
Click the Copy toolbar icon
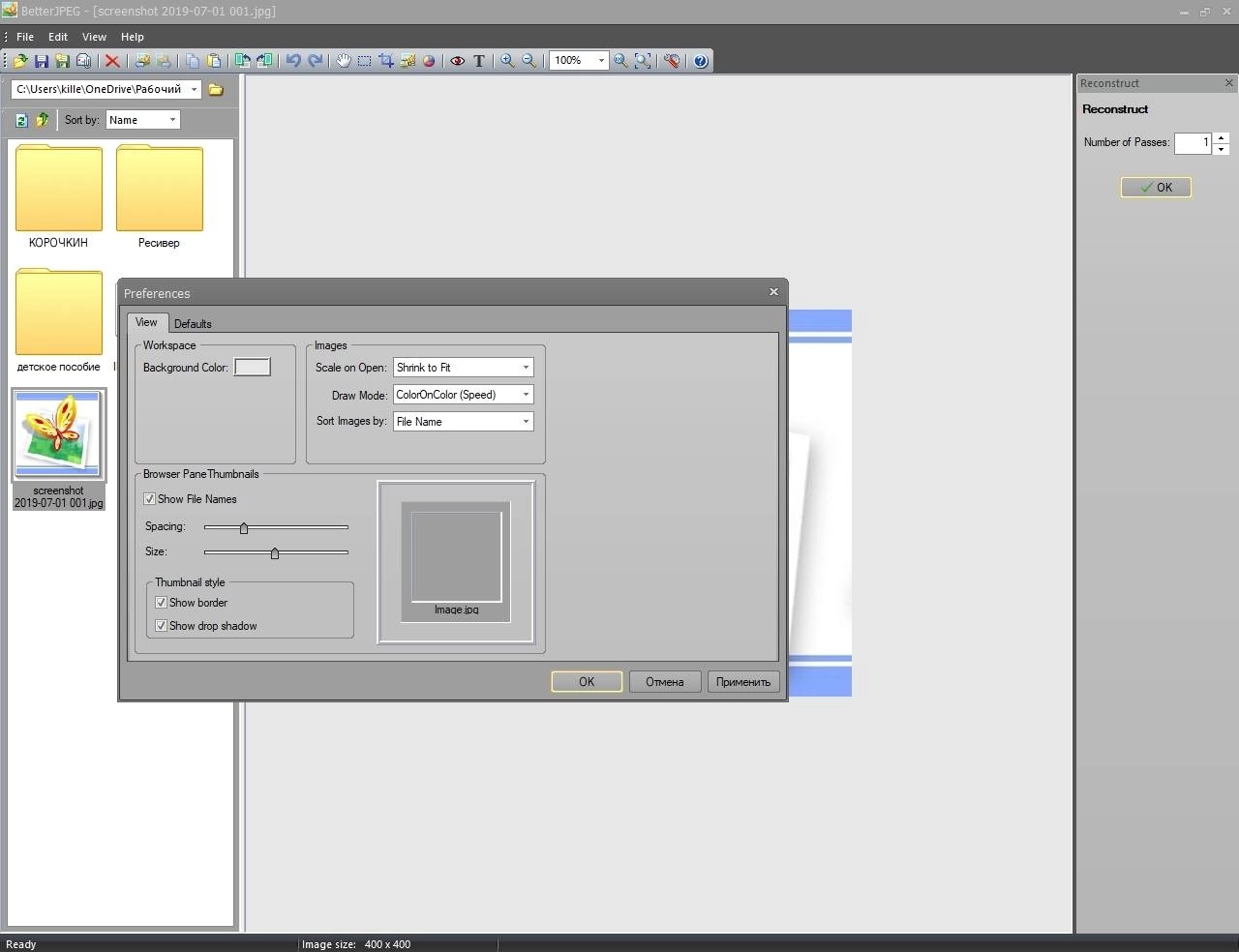pyautogui.click(x=193, y=61)
